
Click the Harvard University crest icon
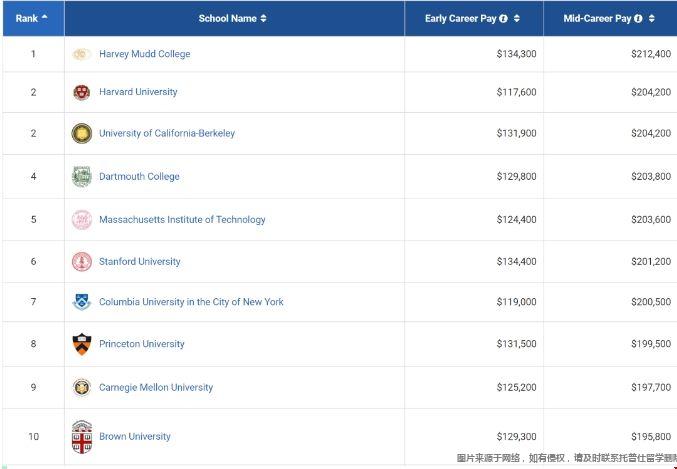tap(82, 92)
